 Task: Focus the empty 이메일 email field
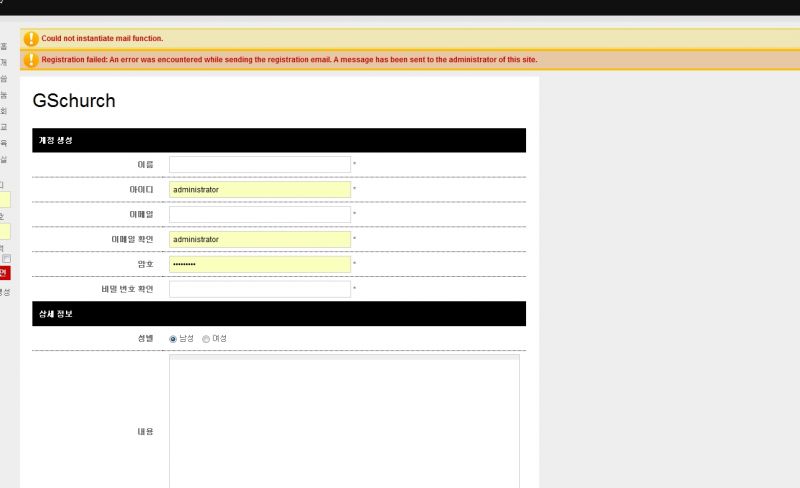point(260,214)
